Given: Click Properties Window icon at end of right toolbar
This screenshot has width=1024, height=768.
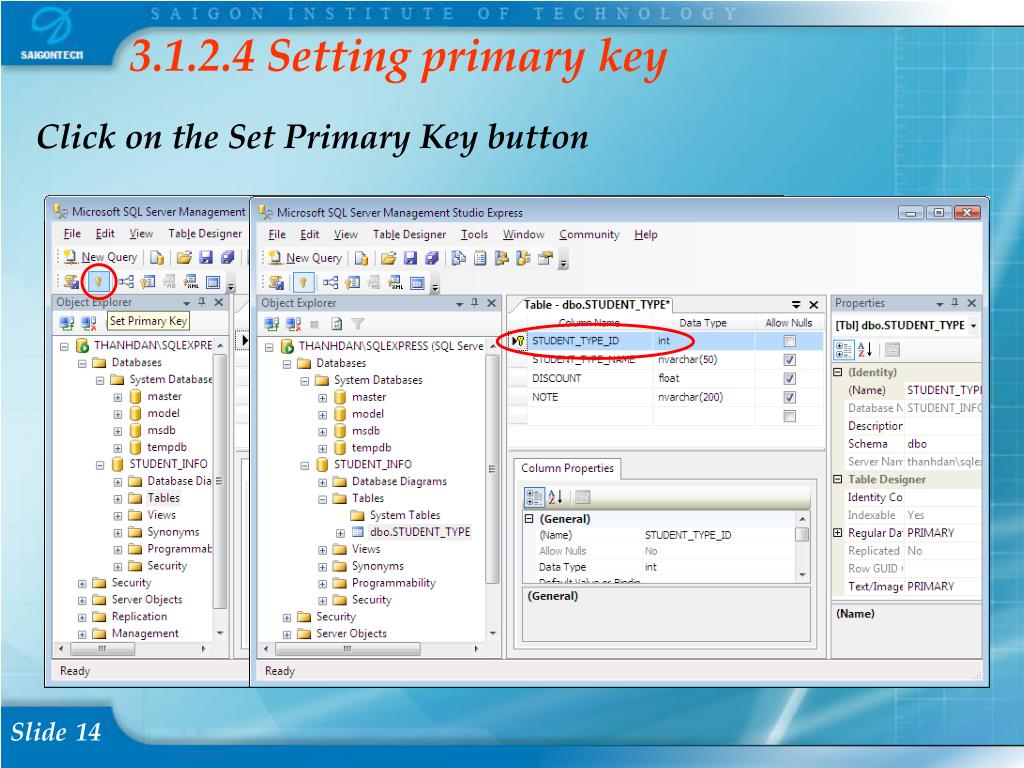Looking at the screenshot, I should 545,258.
